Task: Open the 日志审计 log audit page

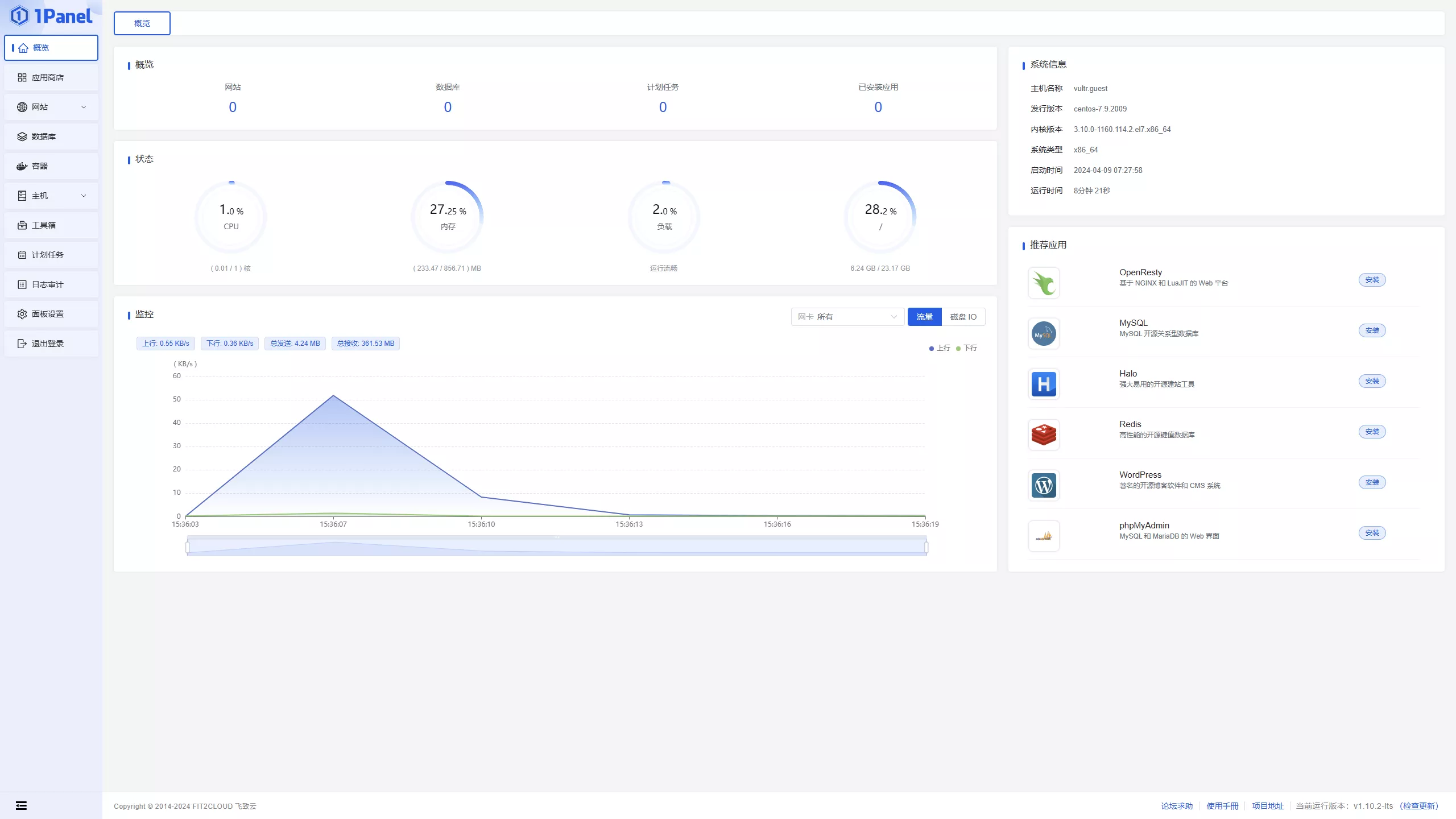Action: pos(50,284)
